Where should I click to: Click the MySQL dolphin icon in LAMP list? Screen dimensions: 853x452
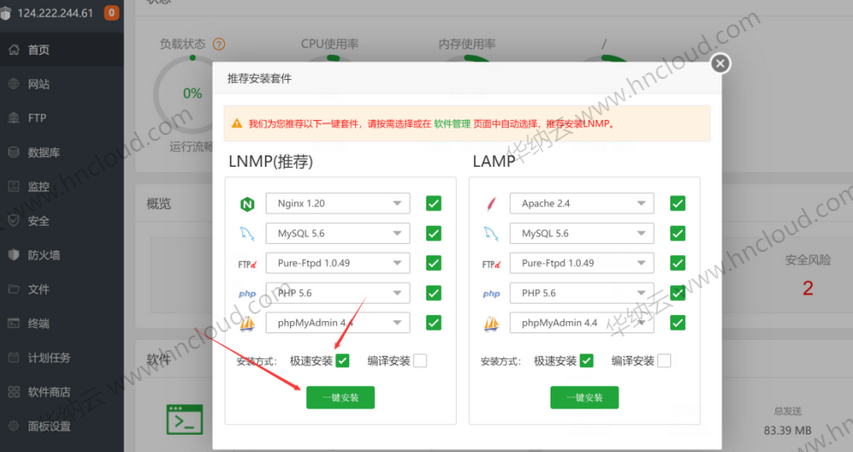coord(491,234)
